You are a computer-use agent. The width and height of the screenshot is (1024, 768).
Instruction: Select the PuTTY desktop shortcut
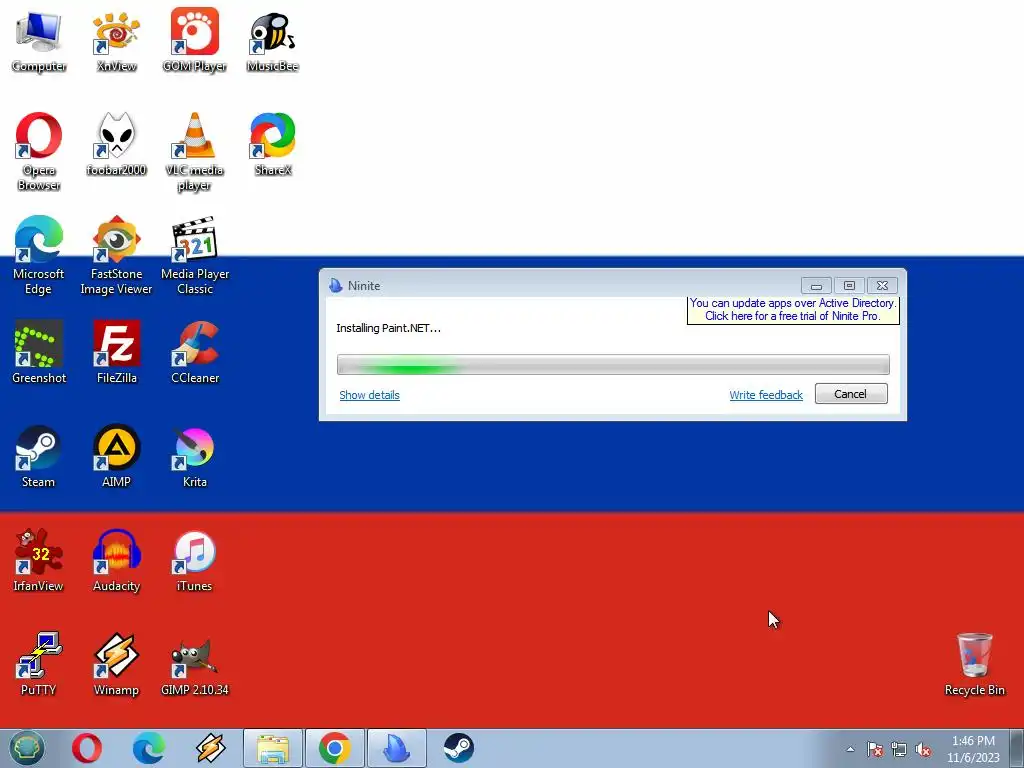39,664
